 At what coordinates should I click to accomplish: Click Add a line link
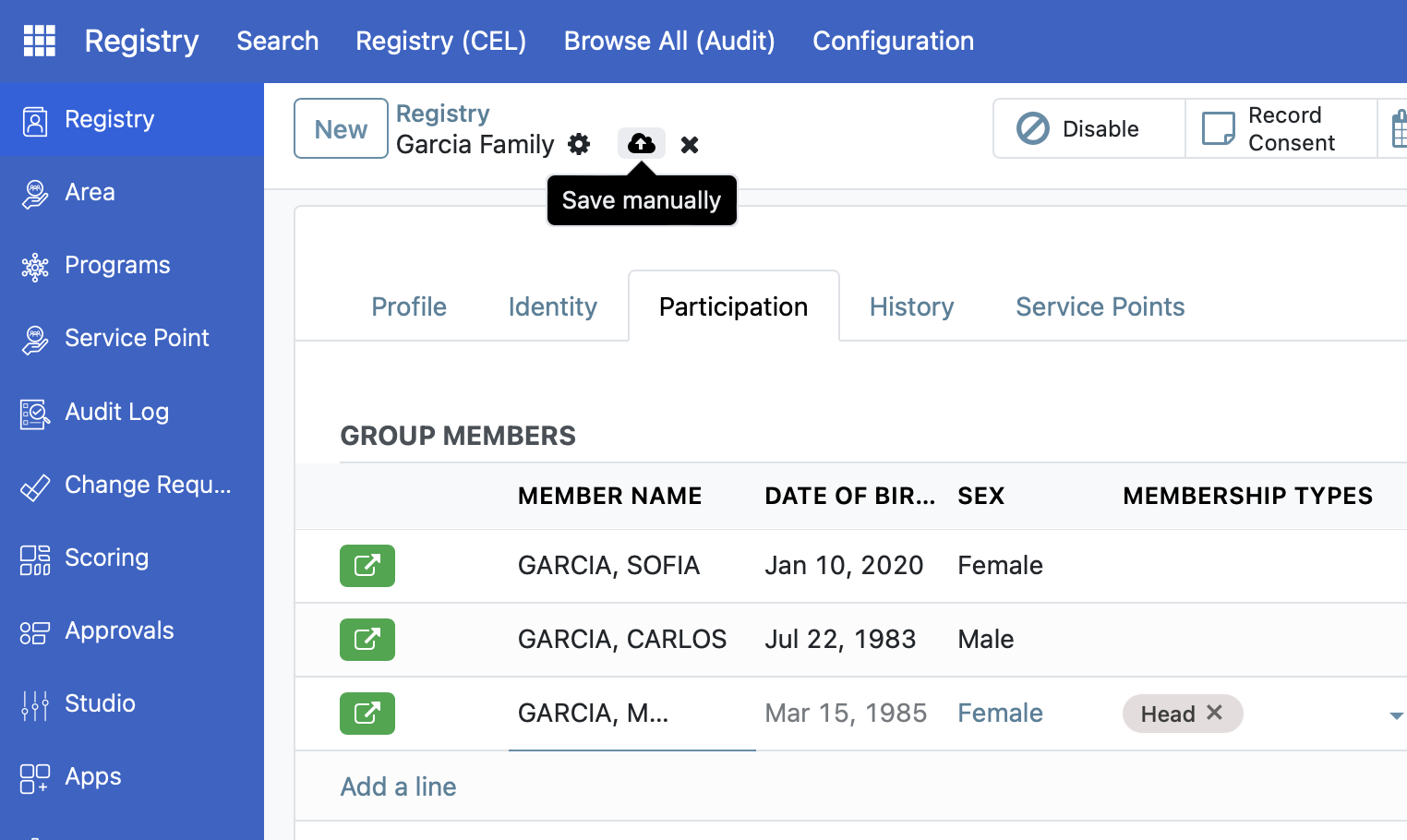[398, 786]
